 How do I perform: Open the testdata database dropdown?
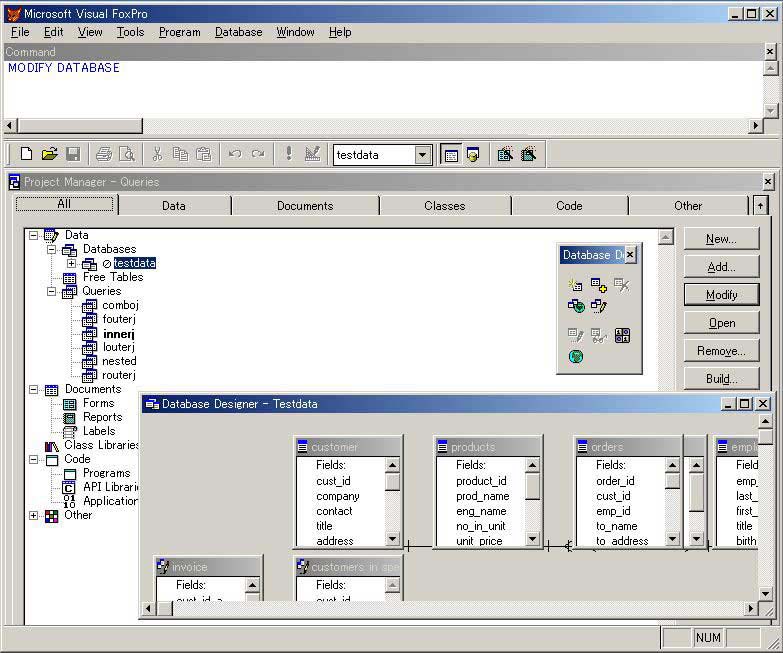[x=422, y=155]
